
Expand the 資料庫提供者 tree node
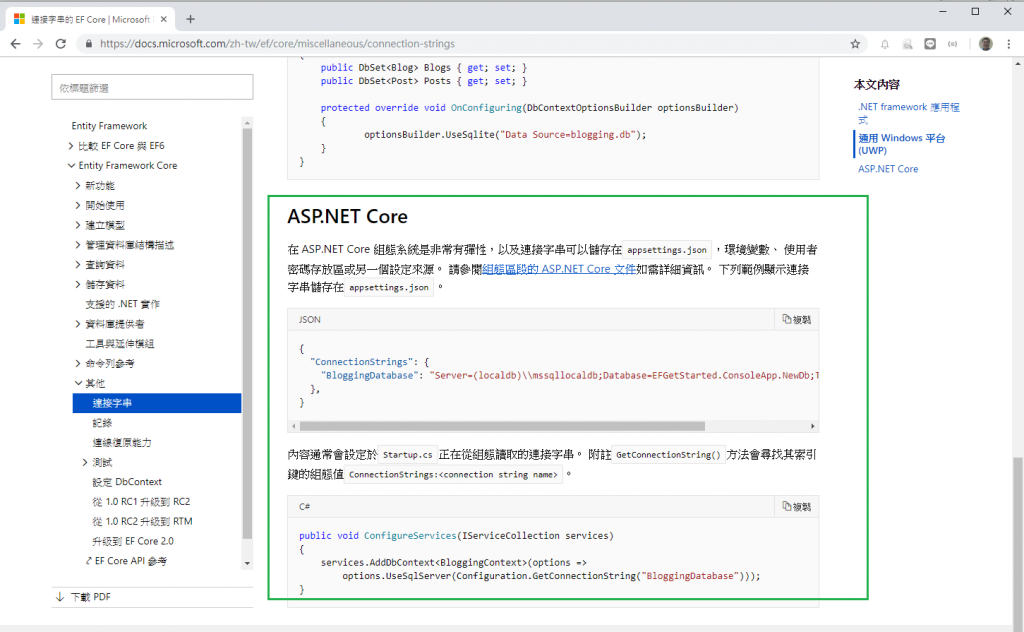click(x=78, y=324)
